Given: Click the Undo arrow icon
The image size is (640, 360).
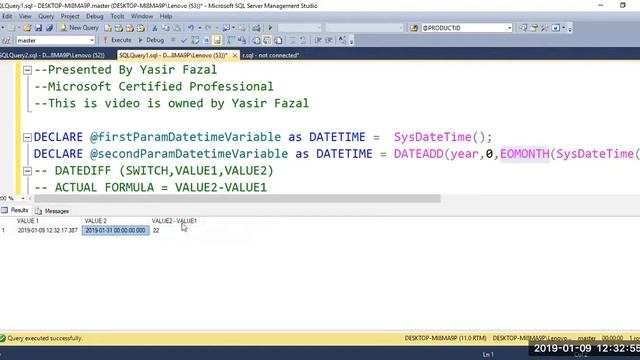Looking at the screenshot, I should point(191,28).
